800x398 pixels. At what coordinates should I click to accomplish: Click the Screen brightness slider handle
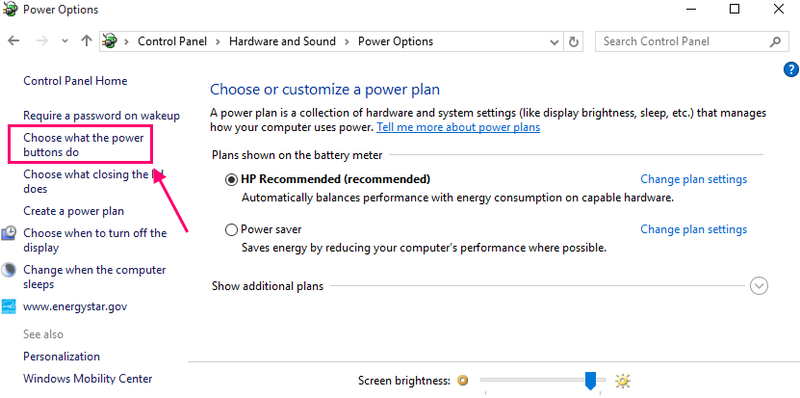pyautogui.click(x=590, y=381)
